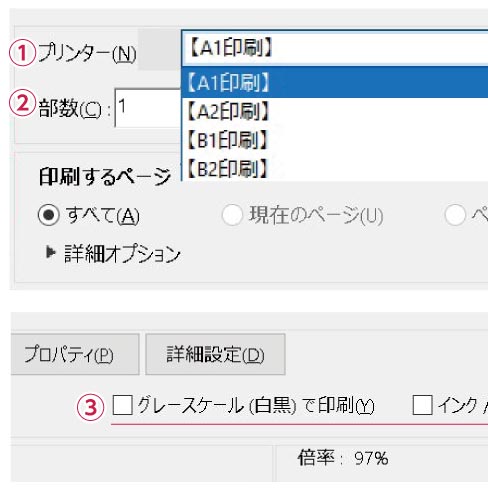
Task: Pick 【B1印刷】 printer option
Action: (335, 140)
